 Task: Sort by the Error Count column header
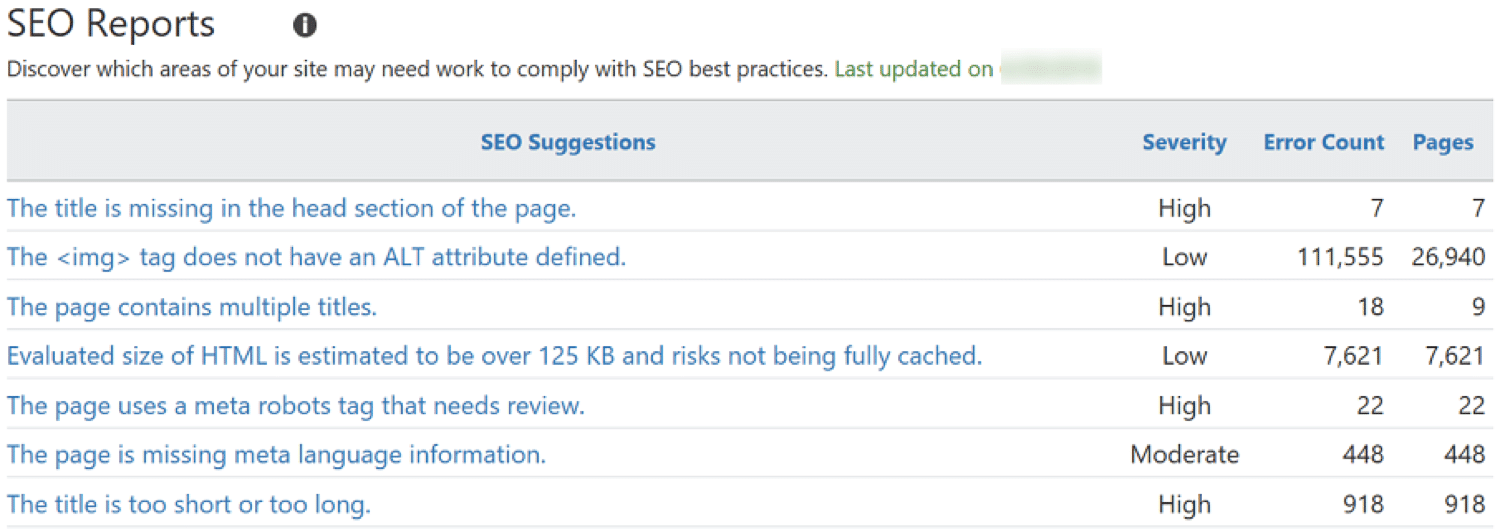(1323, 142)
